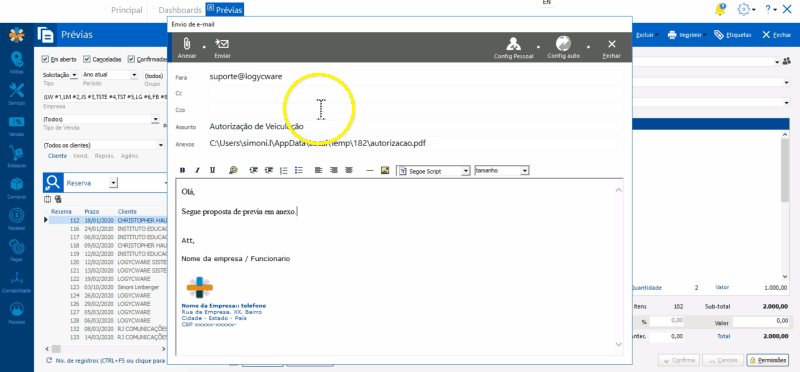The width and height of the screenshot is (800, 372).
Task: Insert horizontal line in email body
Action: click(370, 170)
